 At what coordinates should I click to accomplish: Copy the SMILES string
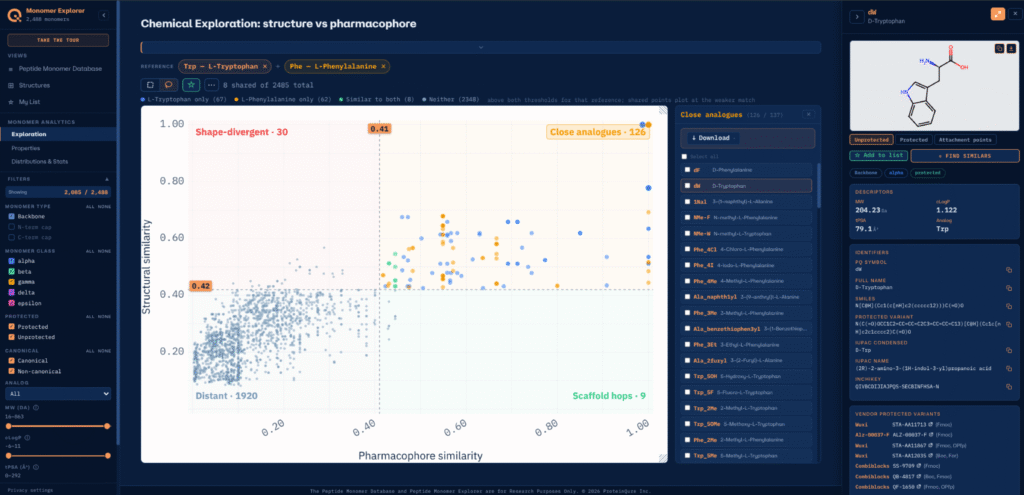[1009, 305]
